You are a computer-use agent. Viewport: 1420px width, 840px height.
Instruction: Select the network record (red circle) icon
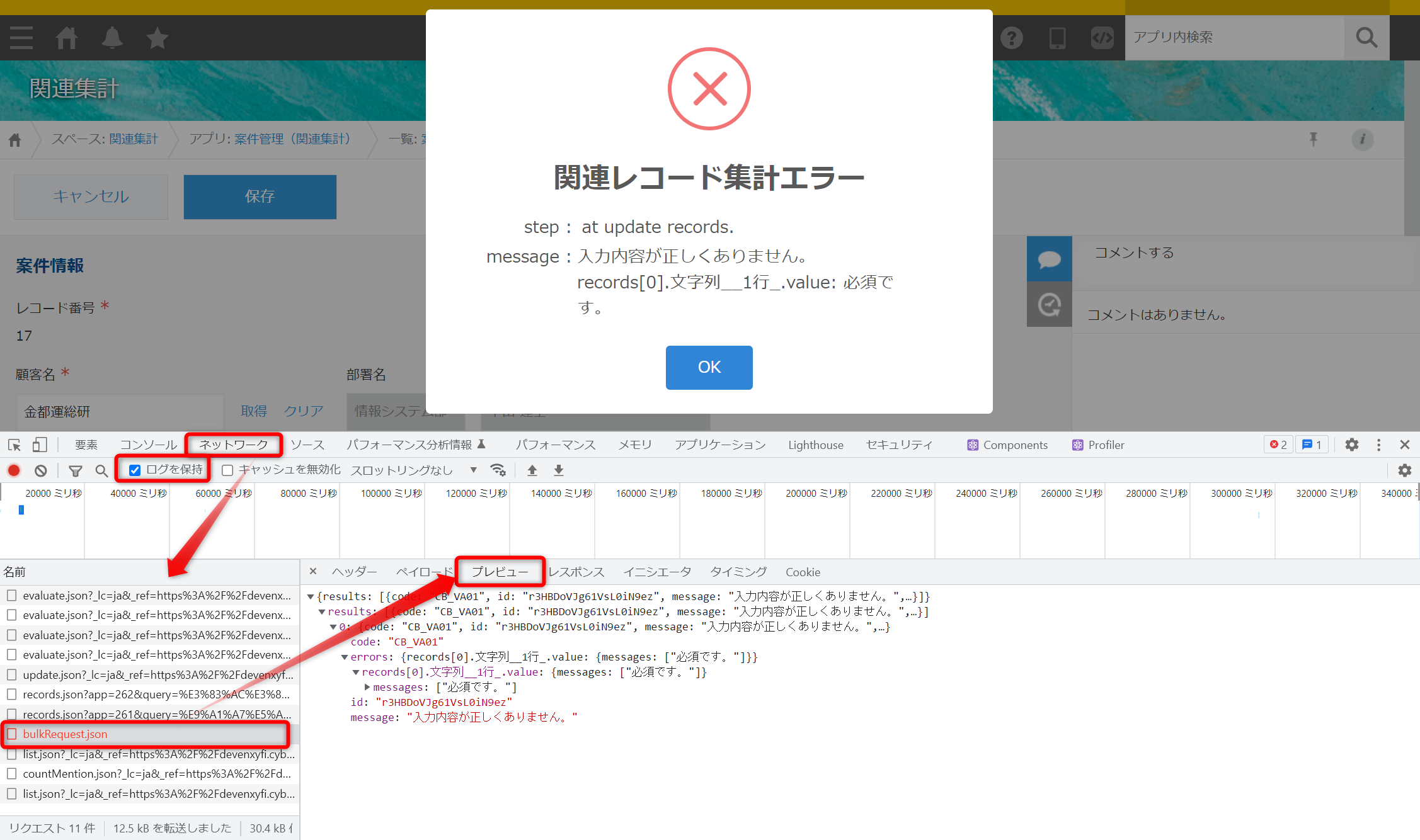[14, 470]
